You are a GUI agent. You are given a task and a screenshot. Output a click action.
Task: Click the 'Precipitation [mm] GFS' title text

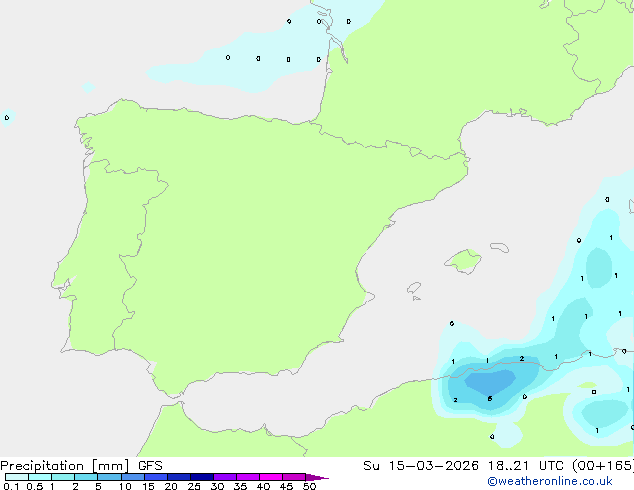(81, 466)
